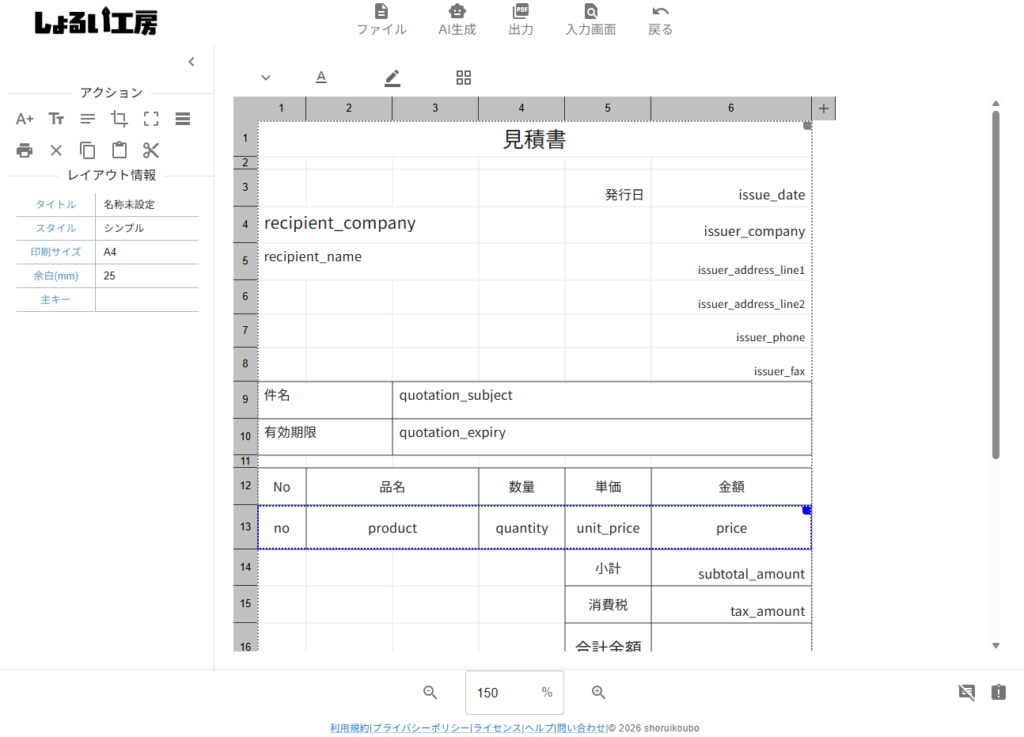The image size is (1024, 737).
Task: Collapse the left side panel
Action: click(191, 62)
